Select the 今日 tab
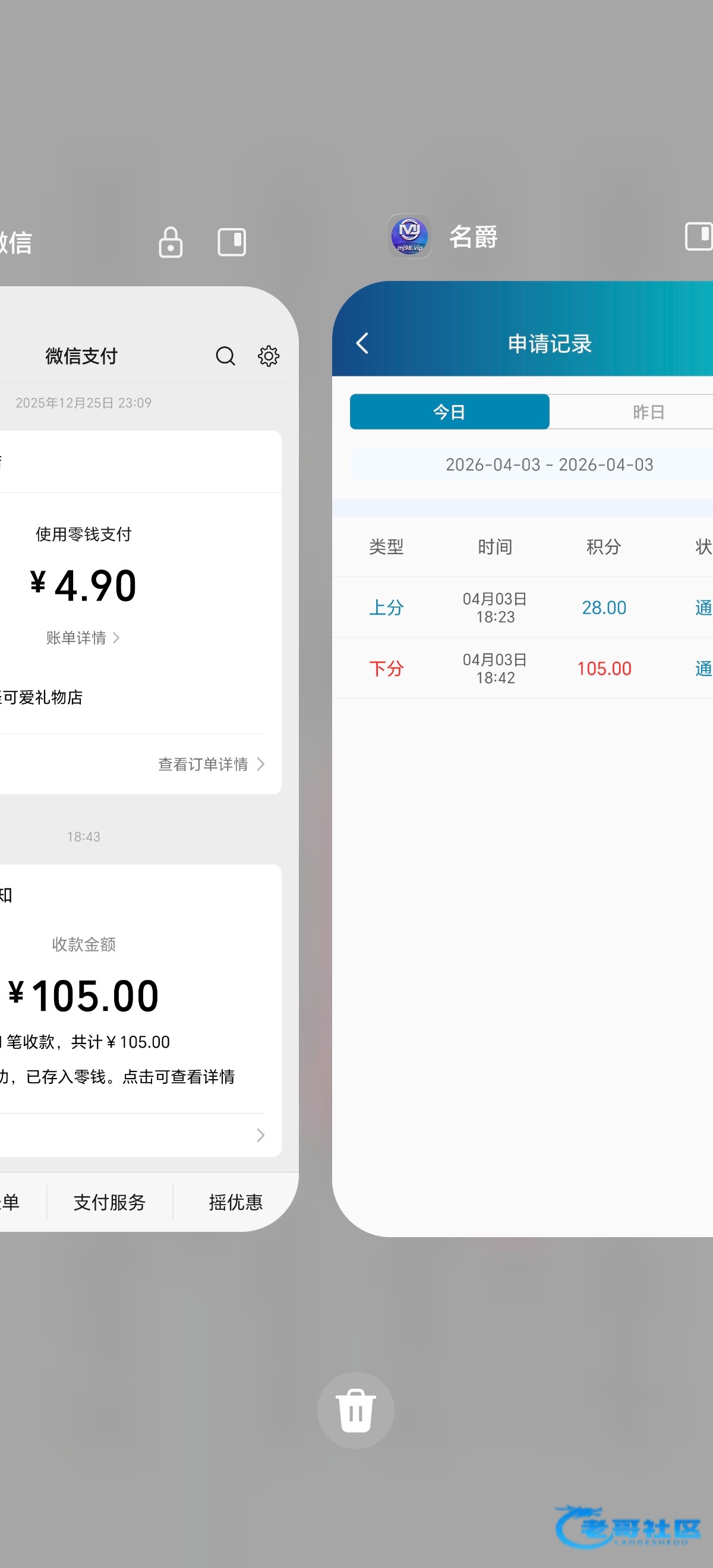Screen dimensions: 713x1568 449,412
